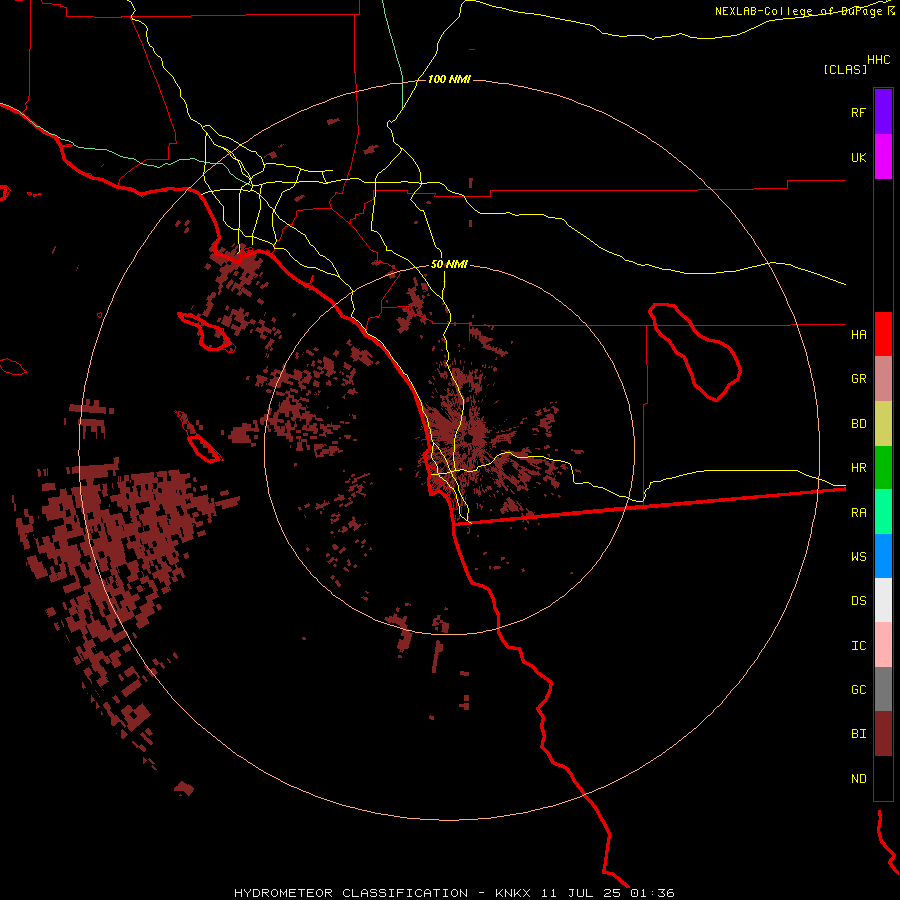900x900 pixels.
Task: Click the 'ND' legend label
Action: (x=858, y=778)
